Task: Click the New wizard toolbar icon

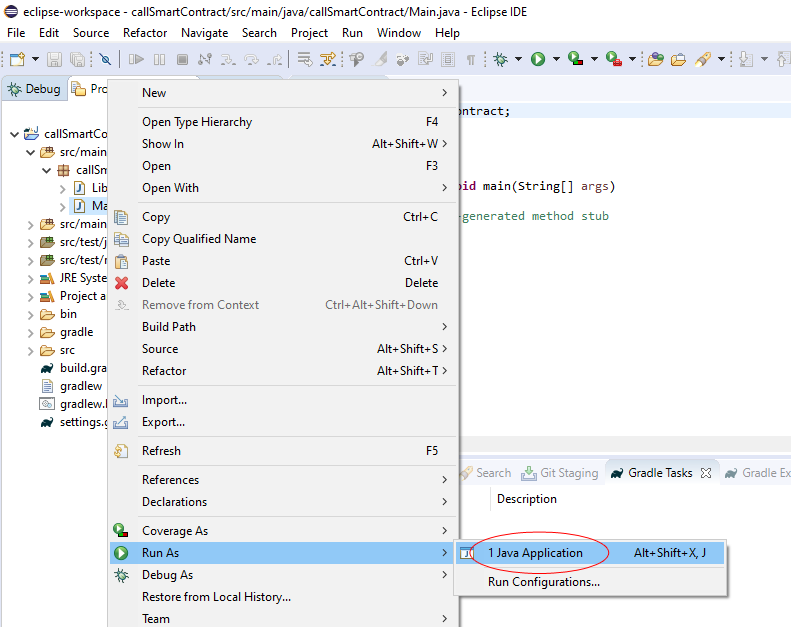Action: (17, 59)
